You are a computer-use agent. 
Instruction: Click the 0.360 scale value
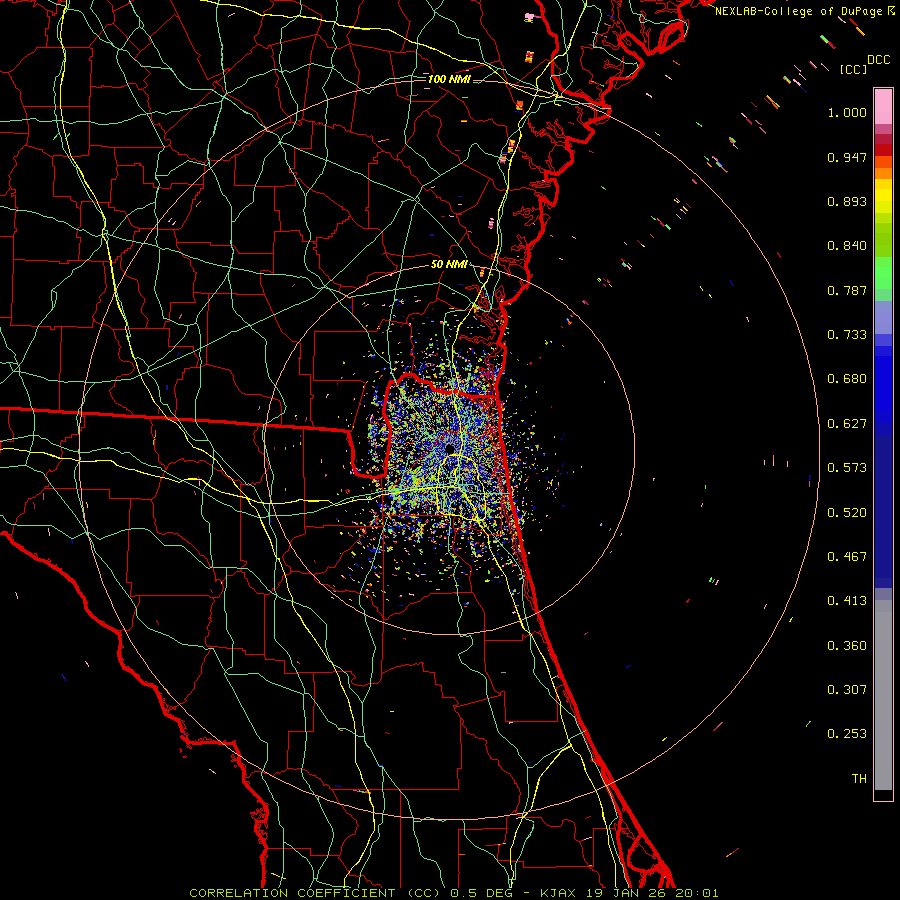point(847,646)
